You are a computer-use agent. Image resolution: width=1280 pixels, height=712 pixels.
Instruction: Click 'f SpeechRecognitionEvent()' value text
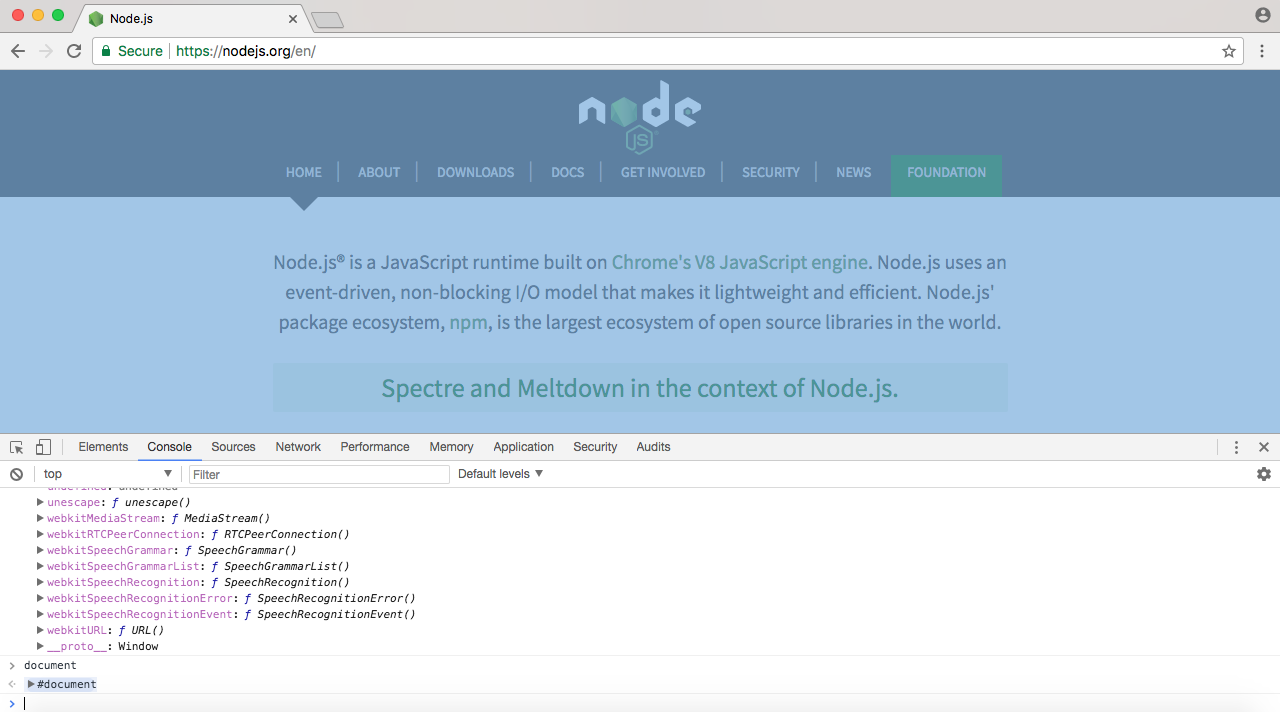tap(330, 614)
